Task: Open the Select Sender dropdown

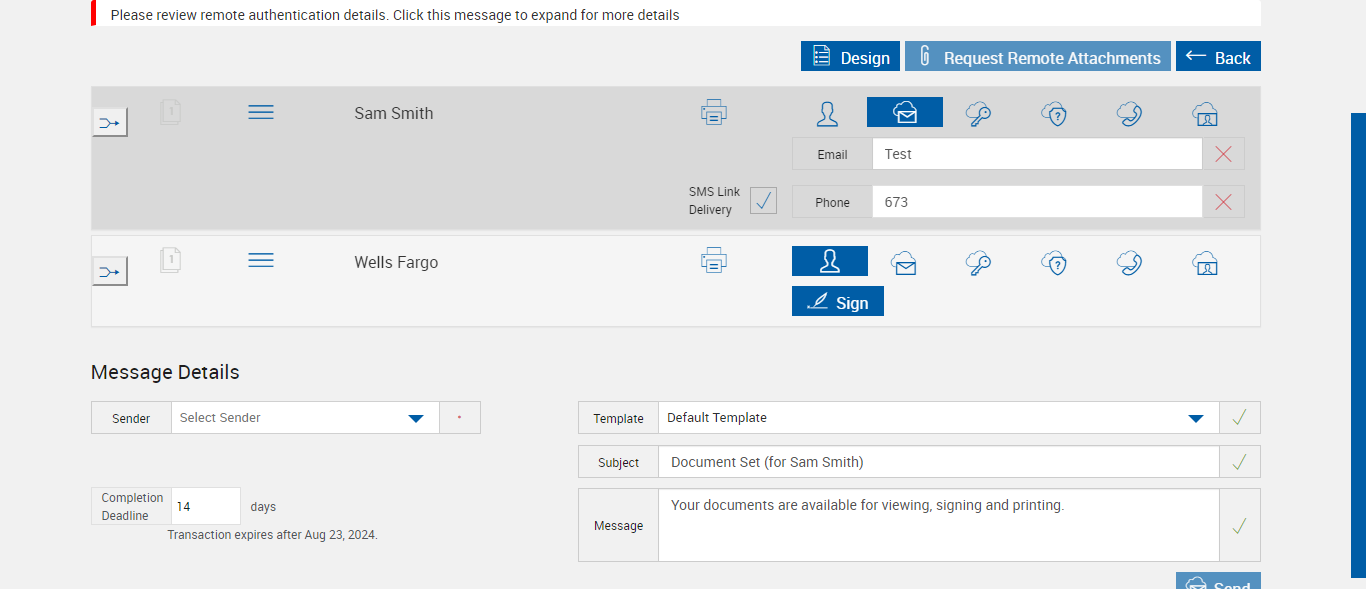Action: coord(305,418)
